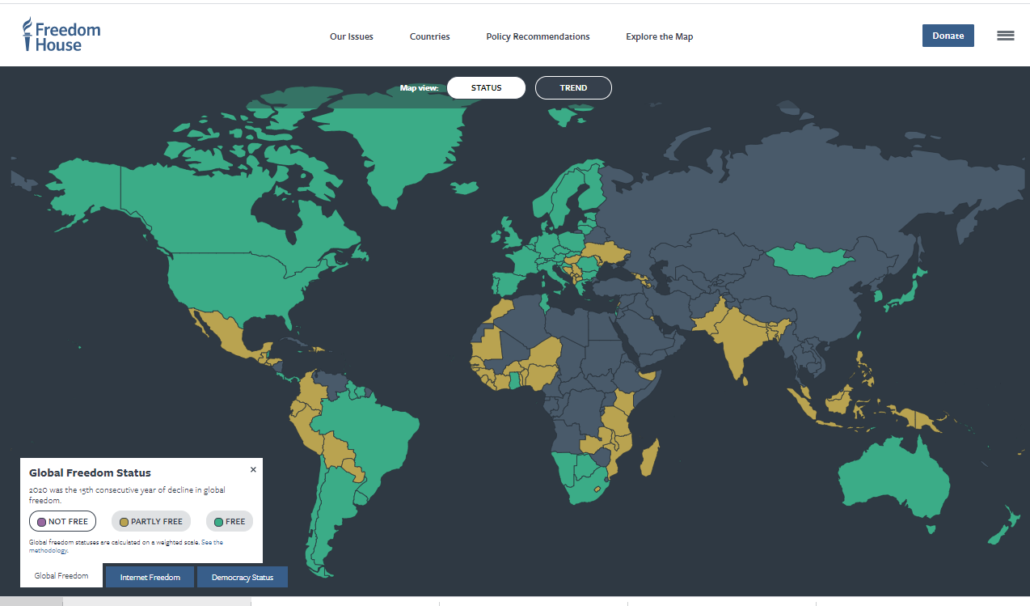Open Policy Recommendations menu item

coord(538,37)
